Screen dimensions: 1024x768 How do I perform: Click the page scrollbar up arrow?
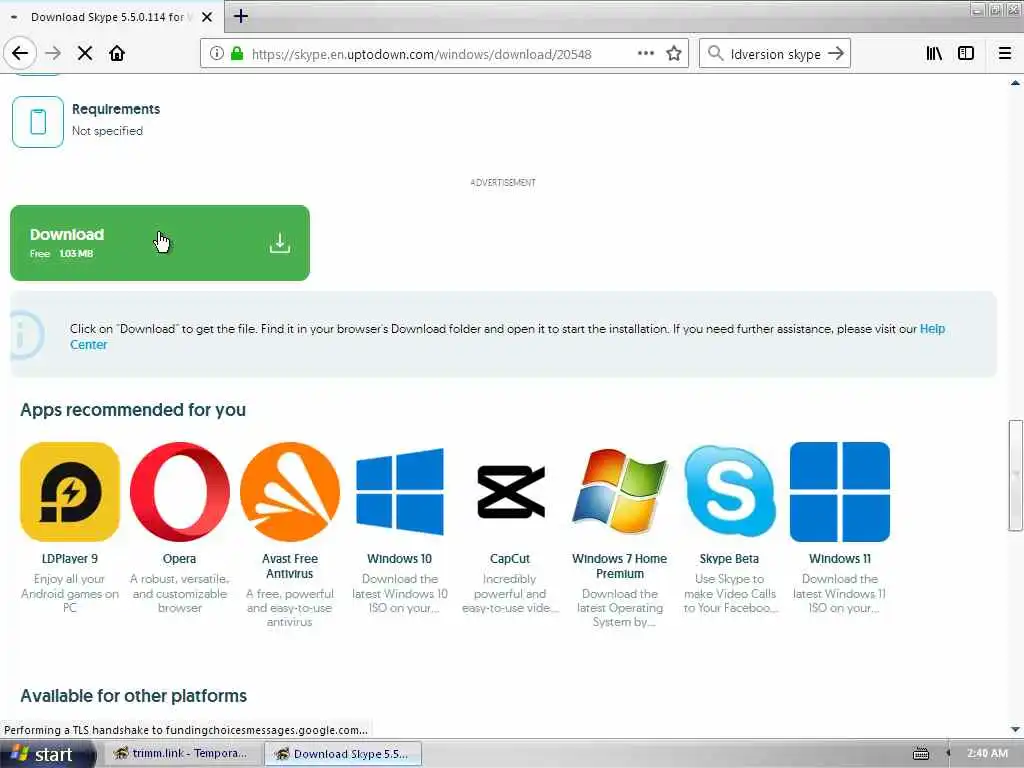point(1016,83)
